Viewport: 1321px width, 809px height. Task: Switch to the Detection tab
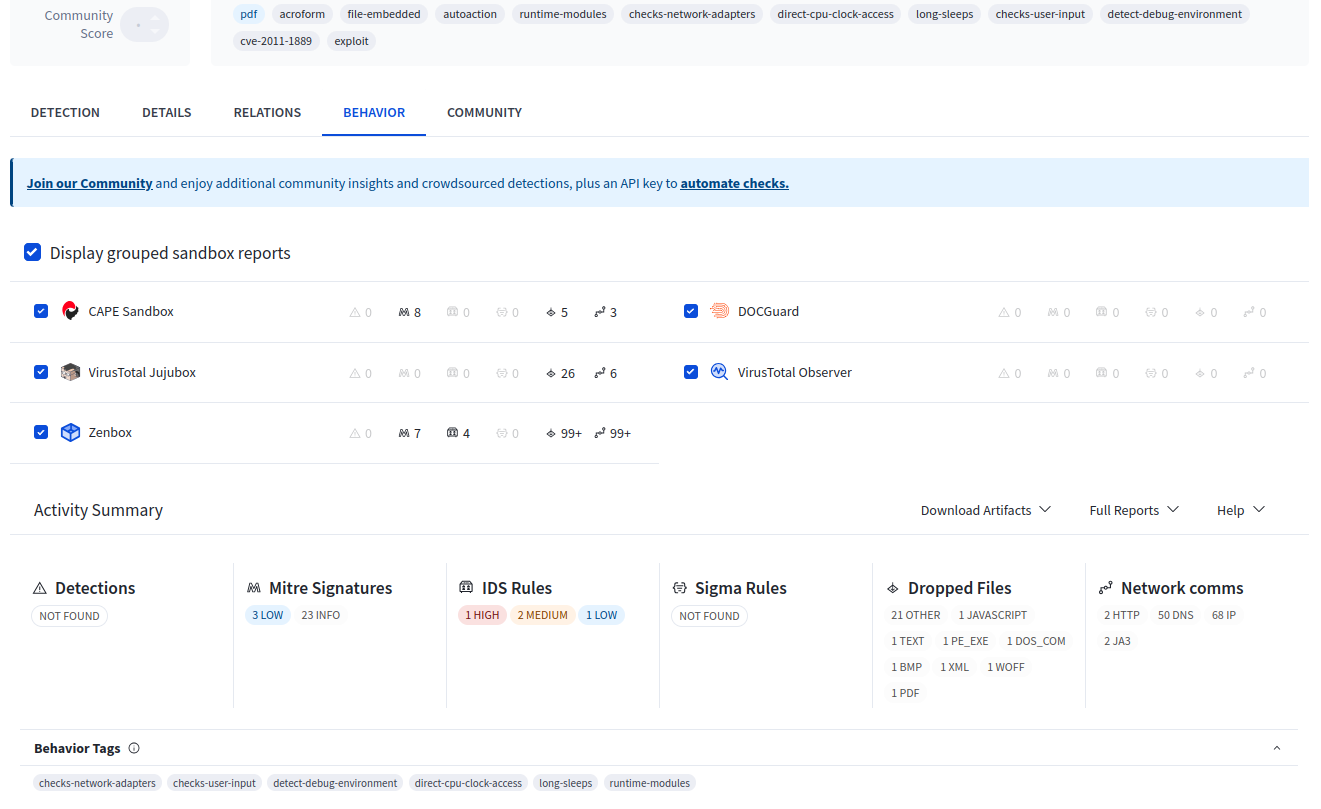coord(65,113)
